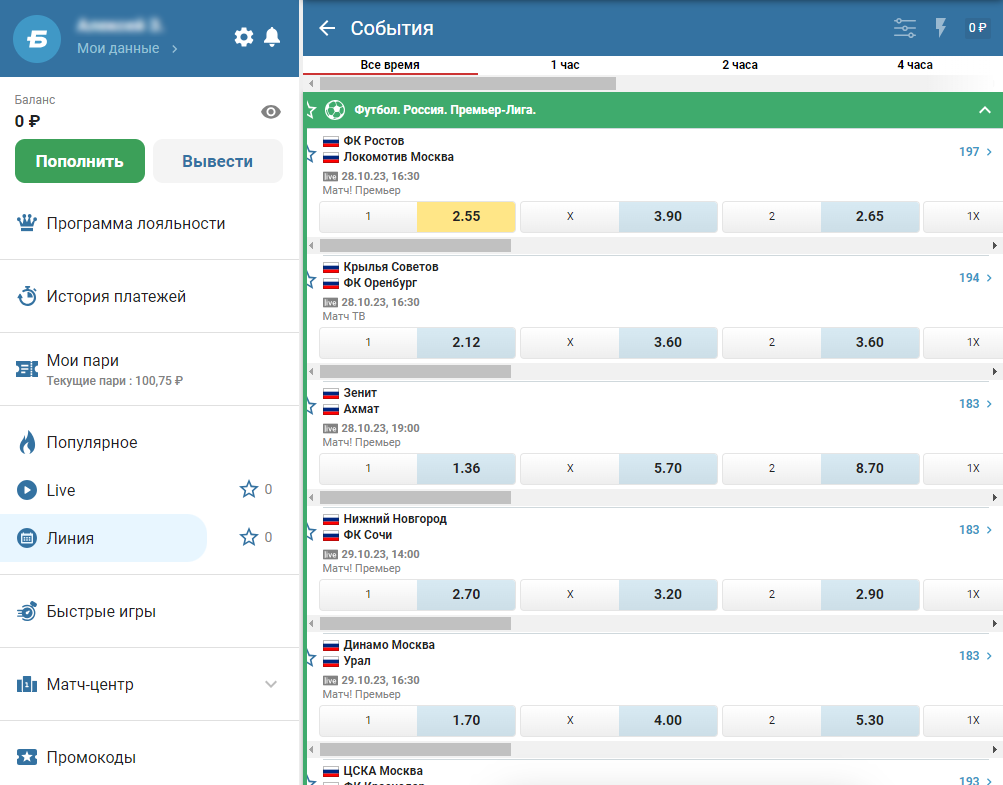This screenshot has height=785, width=1003.
Task: Select draw odds 3.90 for Ростов match
Action: [x=668, y=216]
